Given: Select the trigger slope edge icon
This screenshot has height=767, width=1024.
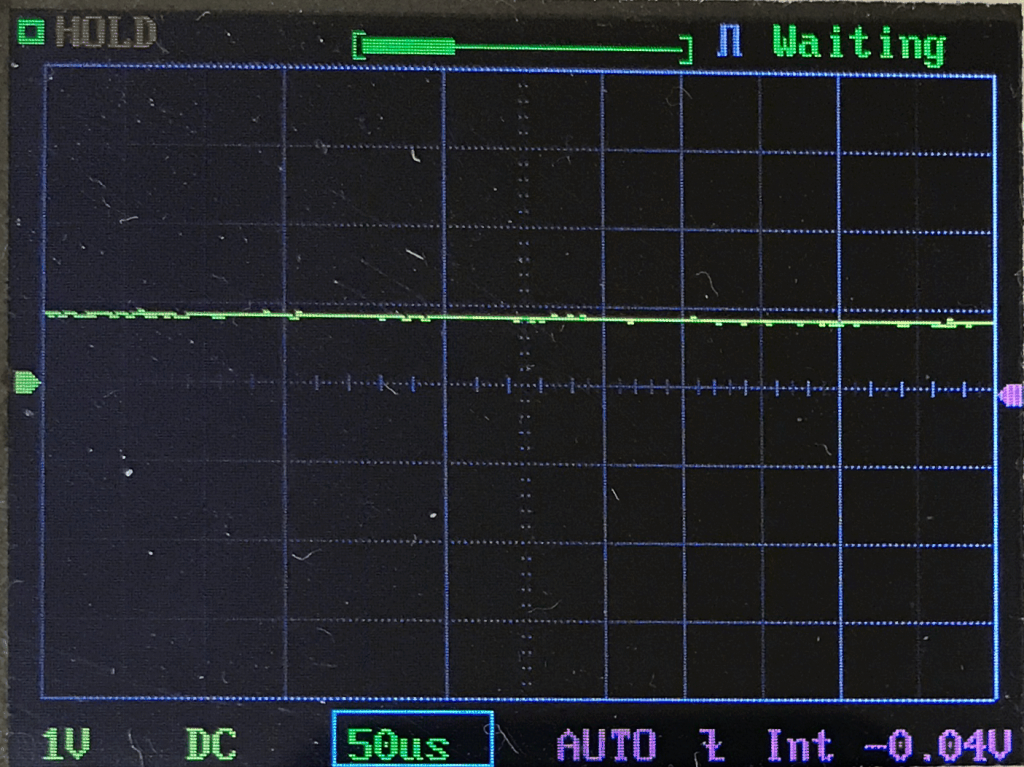Looking at the screenshot, I should (x=712, y=746).
